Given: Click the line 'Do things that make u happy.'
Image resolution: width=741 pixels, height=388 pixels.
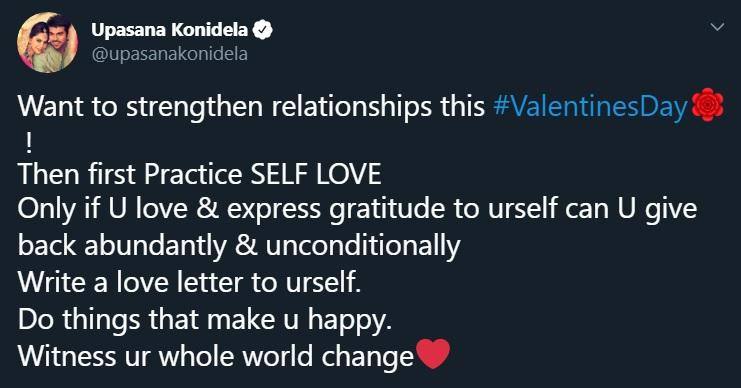Looking at the screenshot, I should coord(205,320).
